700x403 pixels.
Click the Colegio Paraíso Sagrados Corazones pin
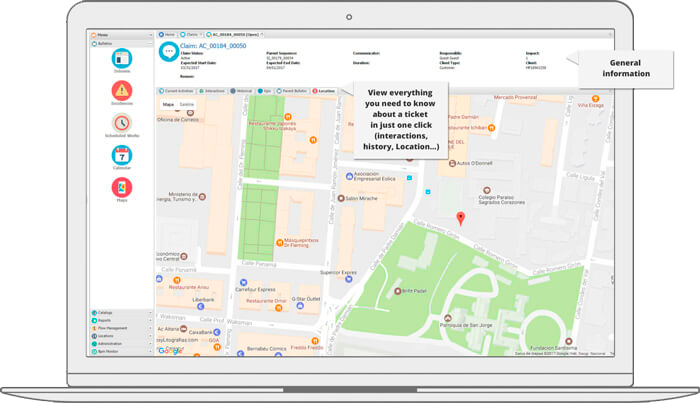point(487,191)
